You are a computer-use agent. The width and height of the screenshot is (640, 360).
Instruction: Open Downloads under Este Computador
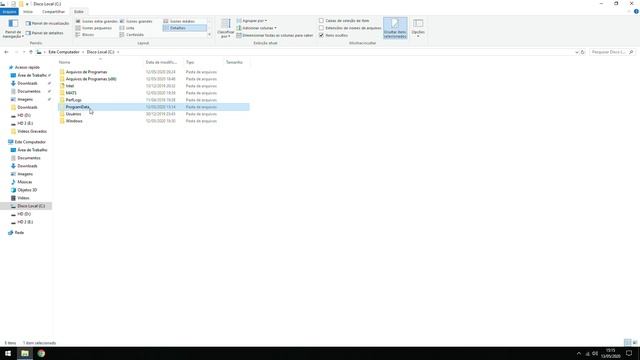(x=27, y=166)
